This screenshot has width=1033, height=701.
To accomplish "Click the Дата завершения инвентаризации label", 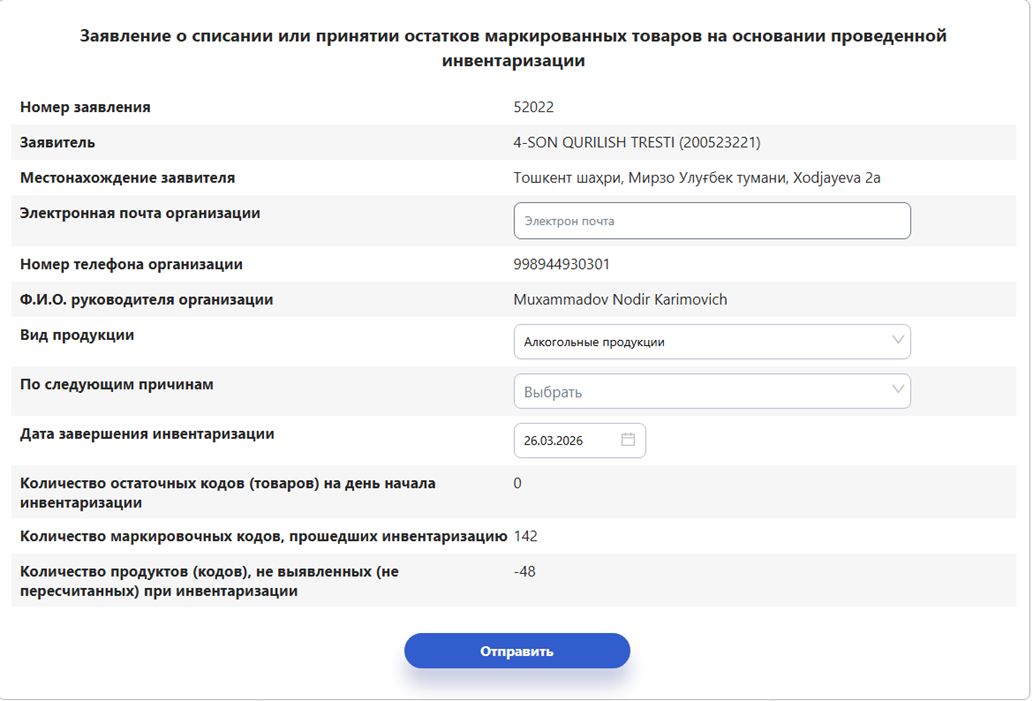I will [x=147, y=434].
